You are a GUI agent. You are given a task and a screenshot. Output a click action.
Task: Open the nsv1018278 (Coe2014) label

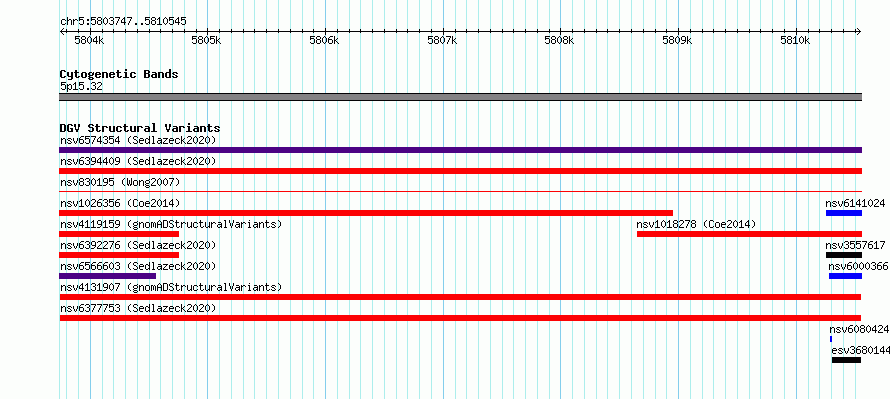(696, 224)
